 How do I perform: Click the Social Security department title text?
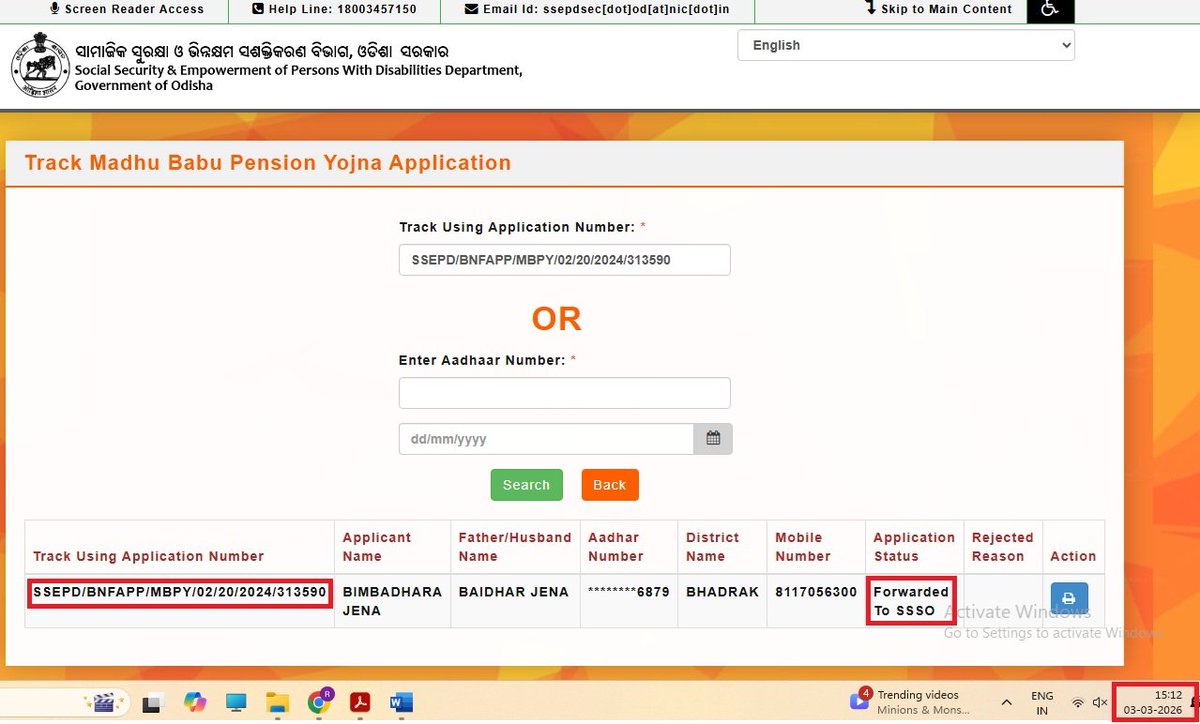298,78
